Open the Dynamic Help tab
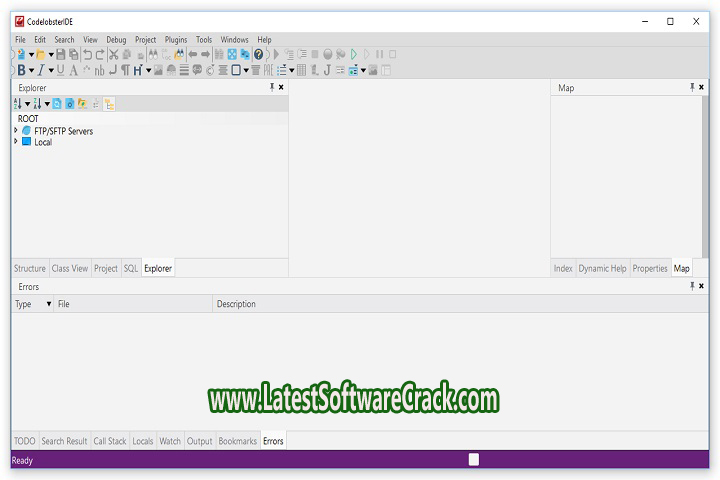 (602, 269)
